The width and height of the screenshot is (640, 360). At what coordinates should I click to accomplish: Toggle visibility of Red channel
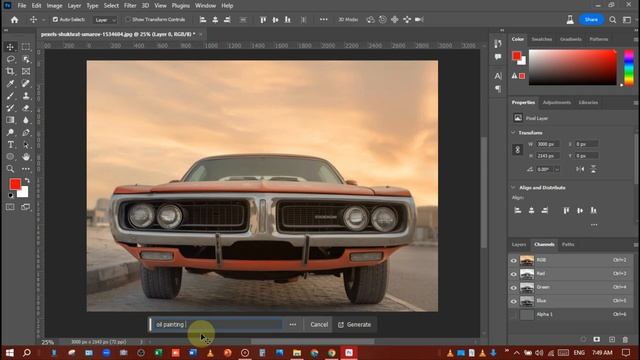[513, 274]
